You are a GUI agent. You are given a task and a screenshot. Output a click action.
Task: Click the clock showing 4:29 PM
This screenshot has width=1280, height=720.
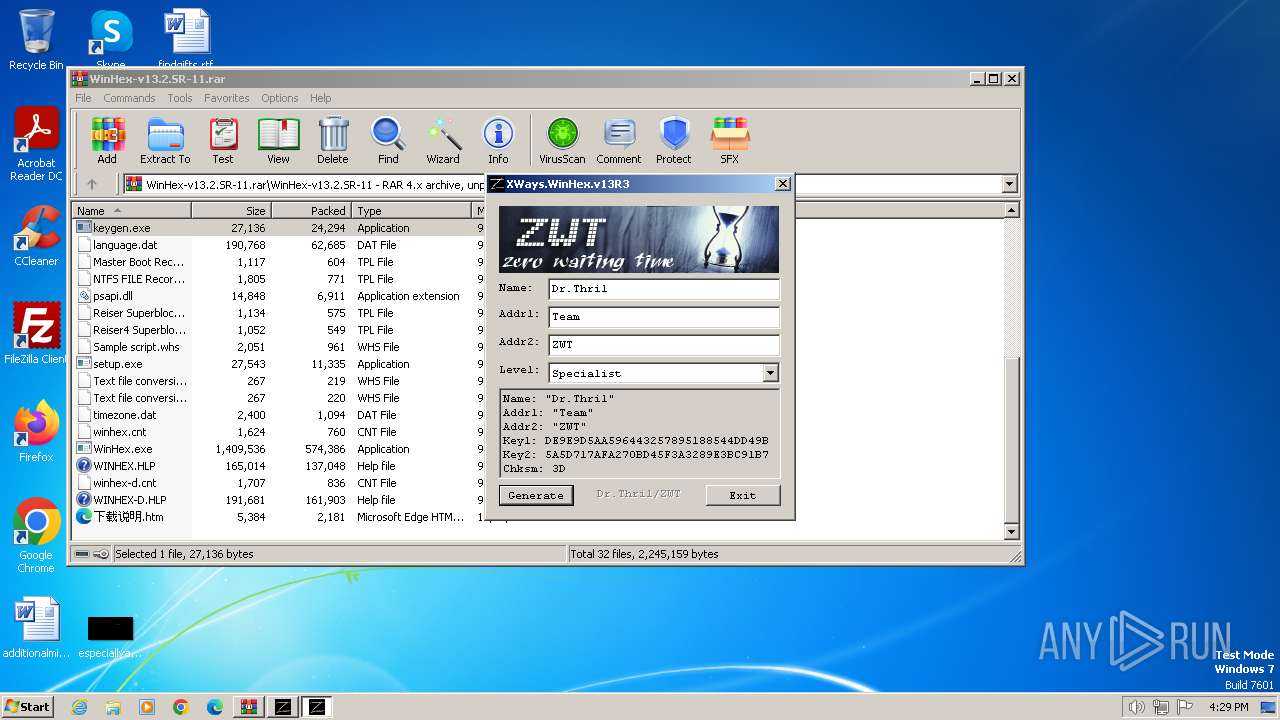(1228, 707)
